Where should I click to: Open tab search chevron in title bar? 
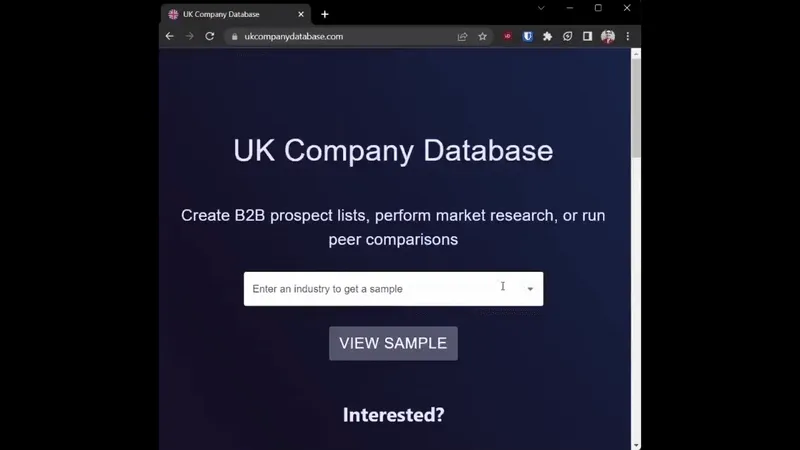(541, 8)
